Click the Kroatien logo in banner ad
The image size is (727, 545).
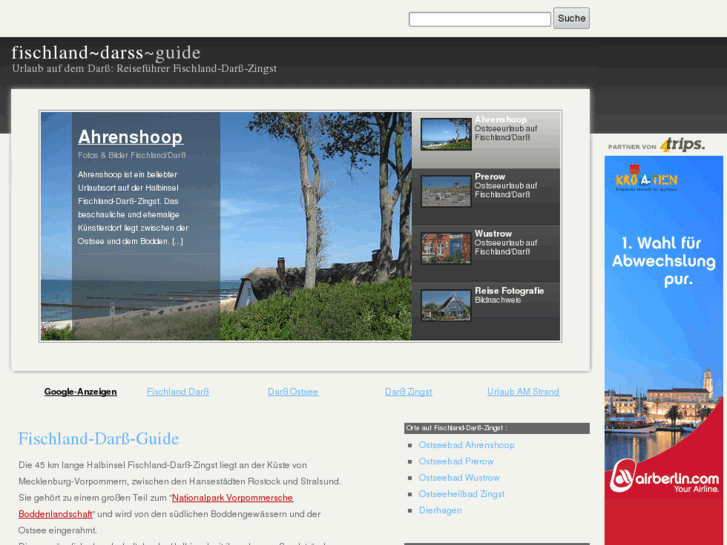(646, 178)
